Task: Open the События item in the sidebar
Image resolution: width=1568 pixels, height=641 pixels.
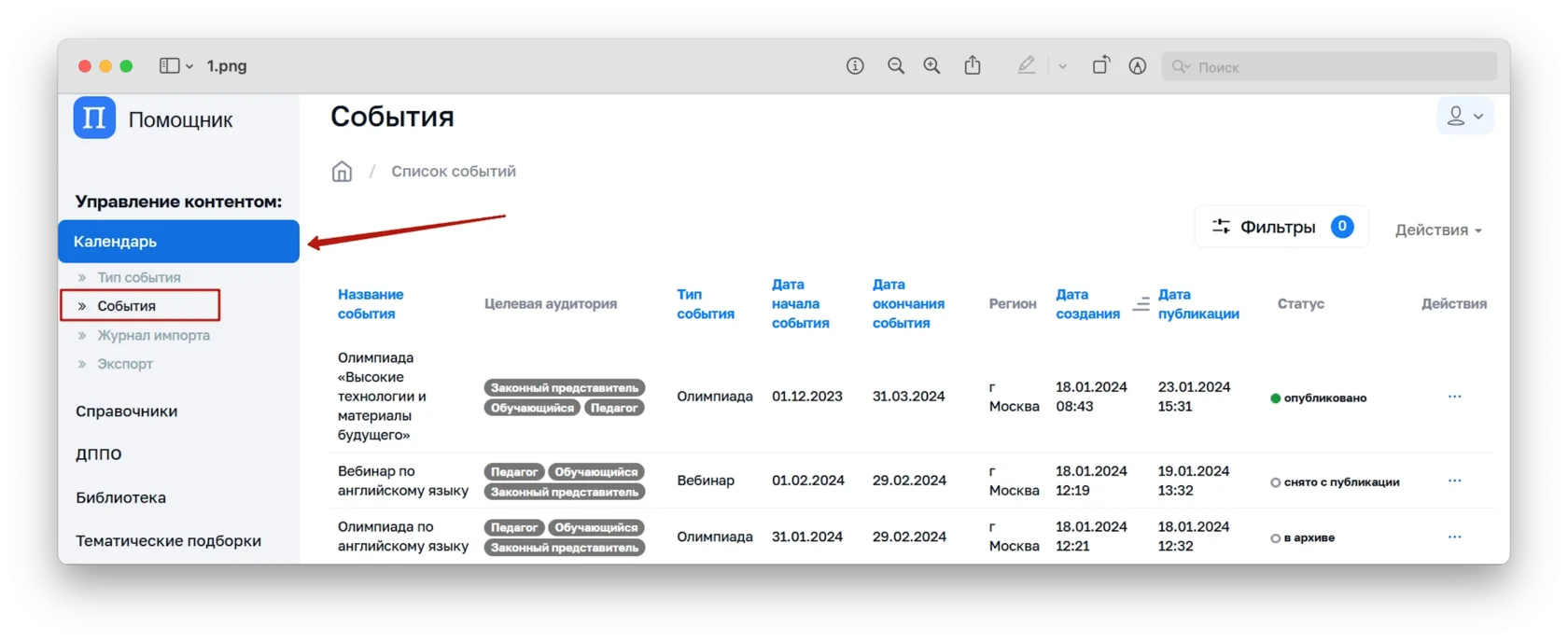Action: pos(127,306)
